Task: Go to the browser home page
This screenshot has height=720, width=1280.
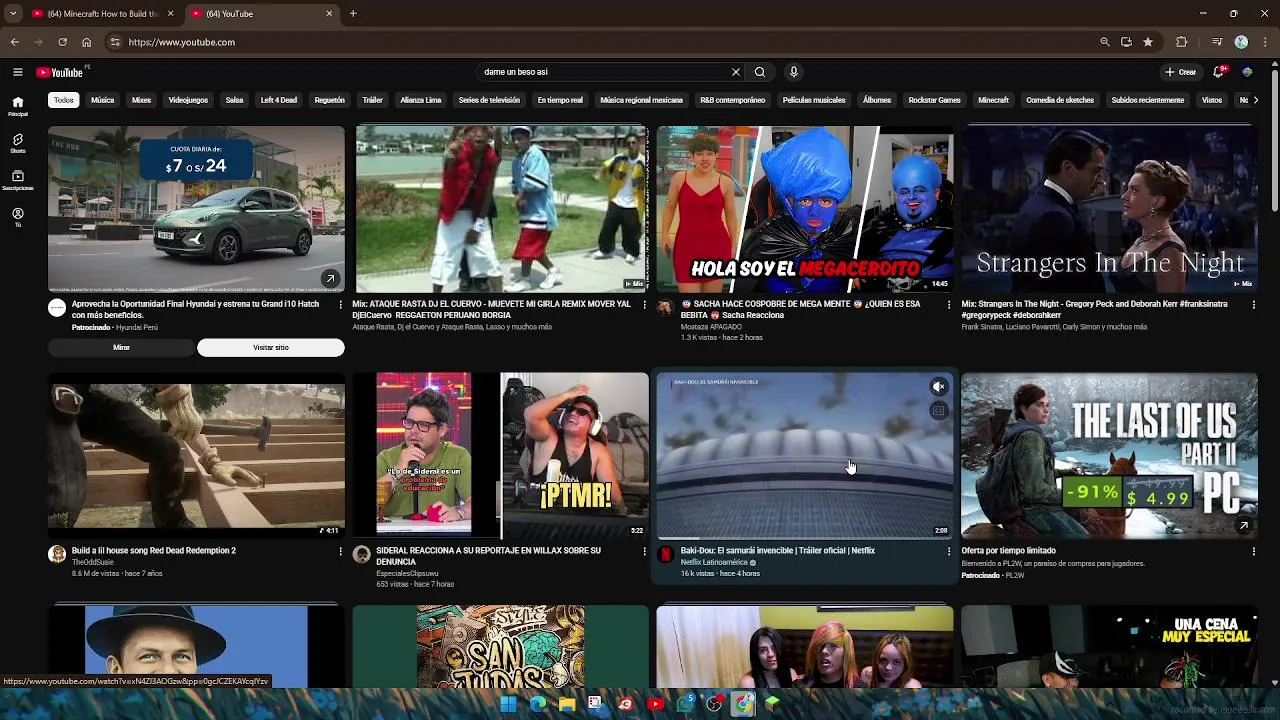Action: [x=86, y=42]
